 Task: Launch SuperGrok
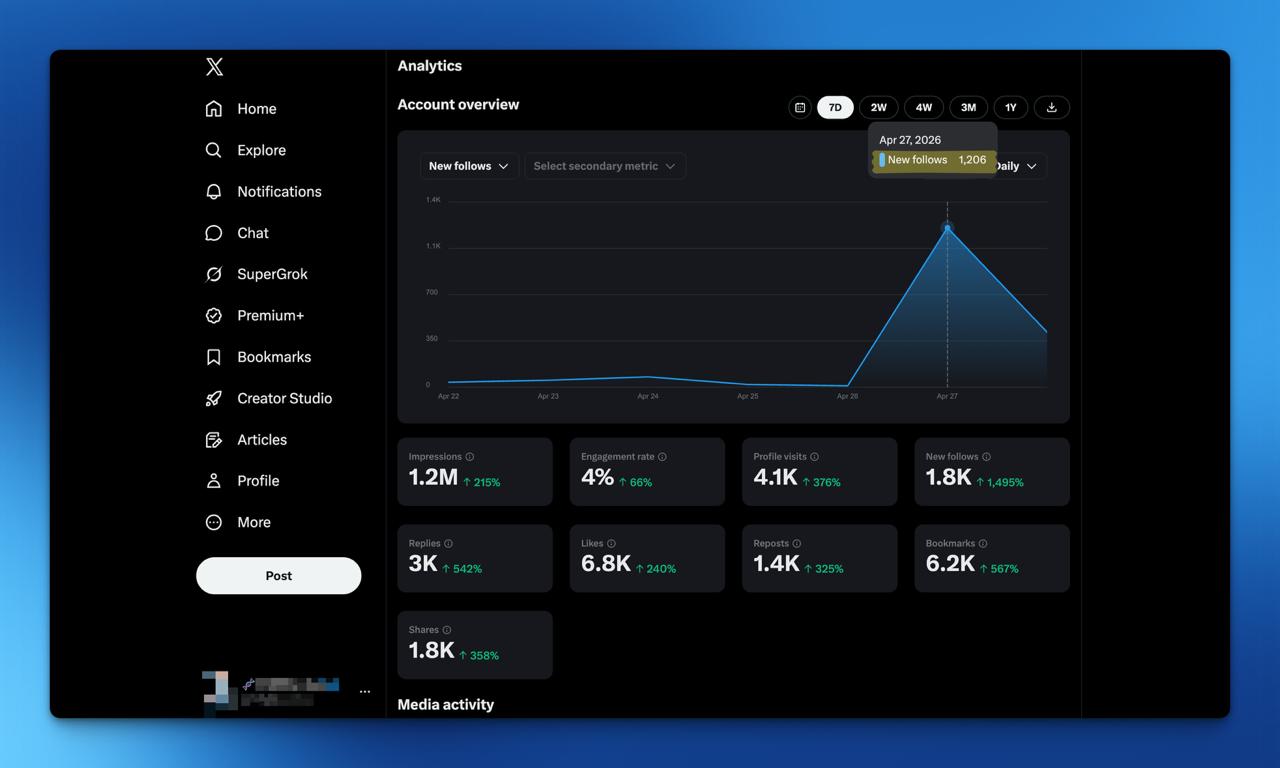pyautogui.click(x=270, y=273)
